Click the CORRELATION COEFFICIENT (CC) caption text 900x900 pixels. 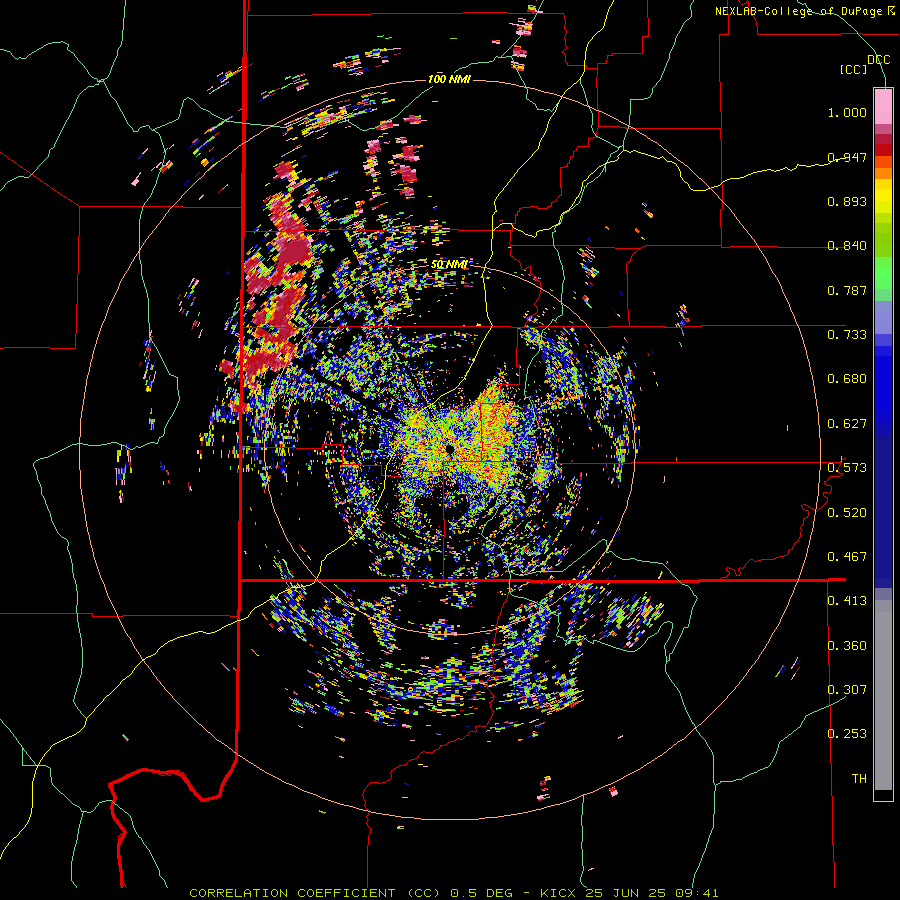coord(315,893)
